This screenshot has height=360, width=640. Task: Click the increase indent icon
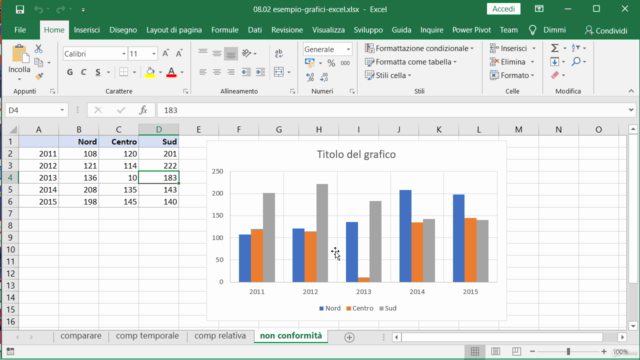(x=260, y=72)
